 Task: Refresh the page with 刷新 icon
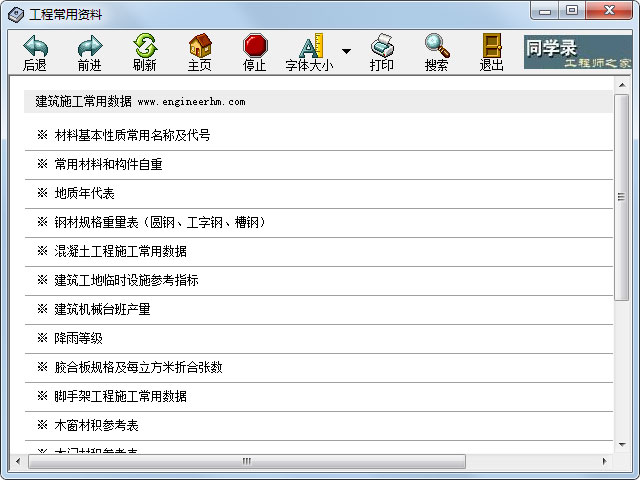[145, 45]
